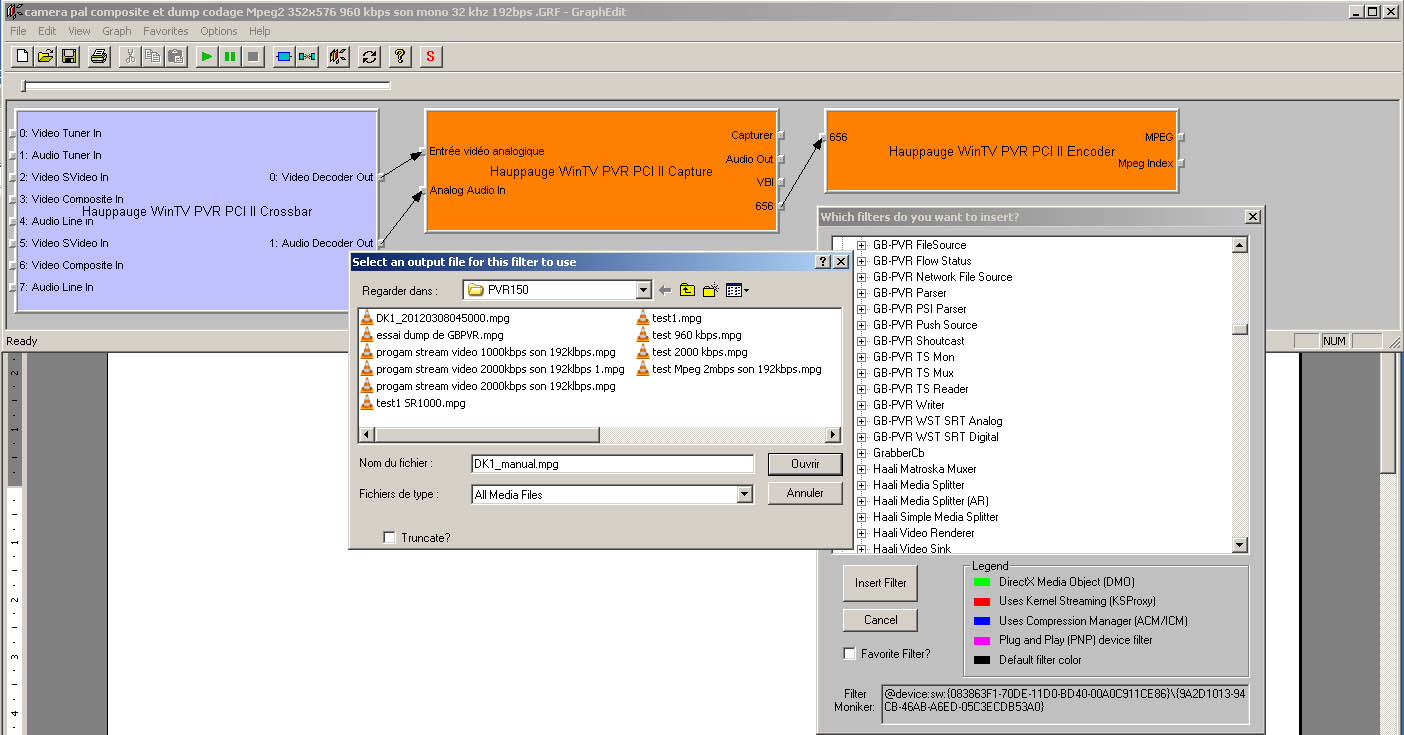Open the Favorites menu

click(165, 31)
